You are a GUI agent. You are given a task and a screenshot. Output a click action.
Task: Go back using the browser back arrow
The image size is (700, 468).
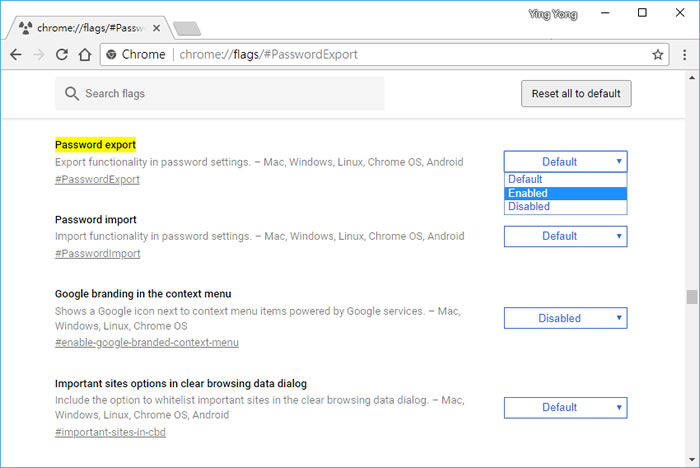16,54
